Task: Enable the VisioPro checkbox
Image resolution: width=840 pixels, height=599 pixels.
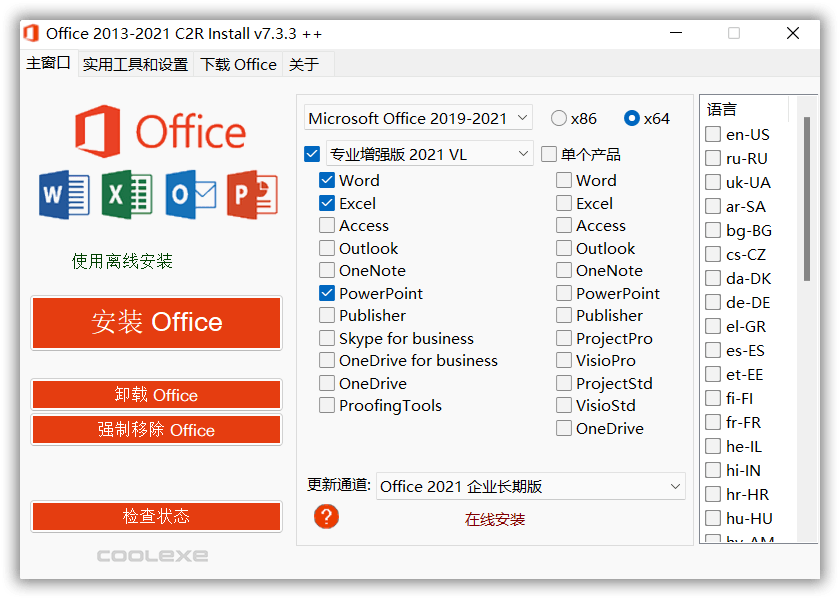Action: pyautogui.click(x=564, y=360)
